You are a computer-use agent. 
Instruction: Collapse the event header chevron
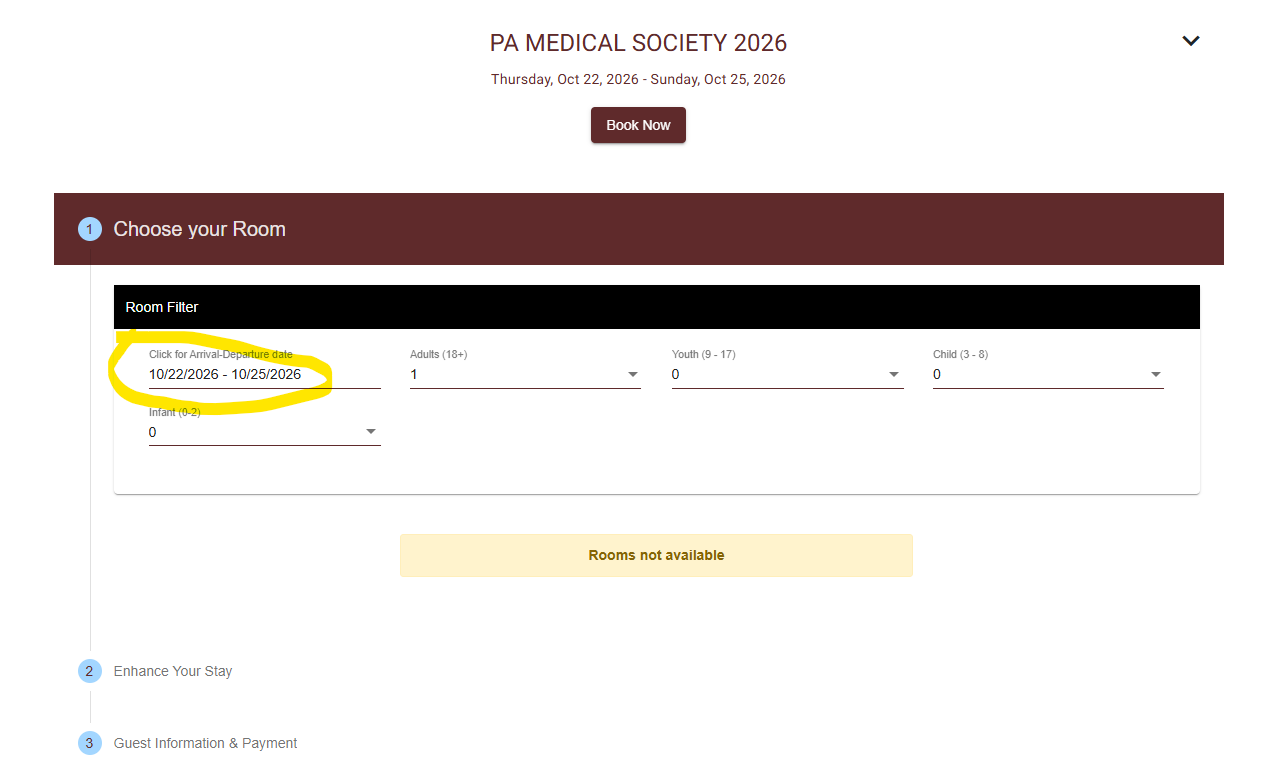click(x=1190, y=41)
